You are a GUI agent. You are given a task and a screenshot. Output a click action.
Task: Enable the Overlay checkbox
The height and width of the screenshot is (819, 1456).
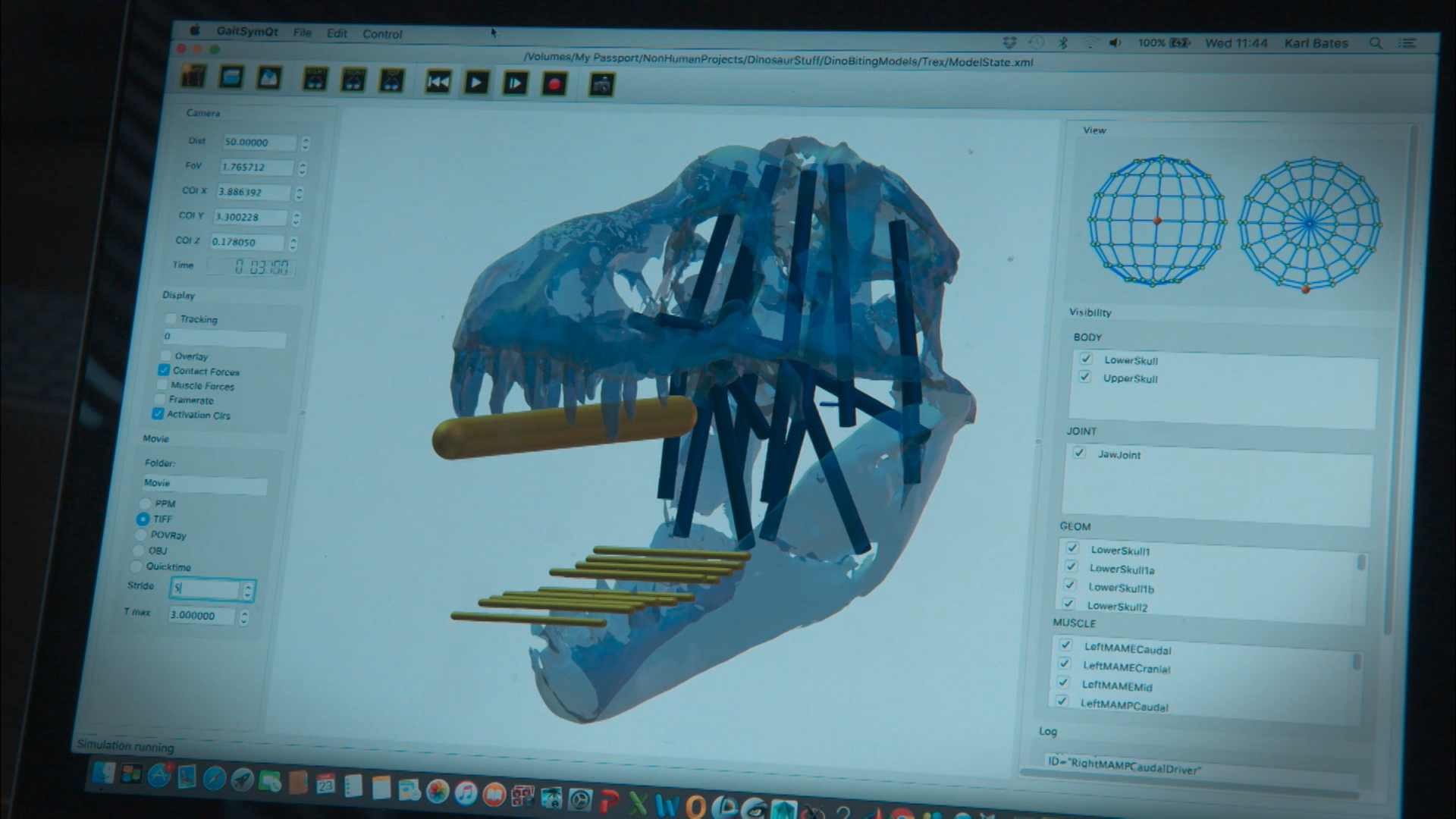[x=166, y=355]
